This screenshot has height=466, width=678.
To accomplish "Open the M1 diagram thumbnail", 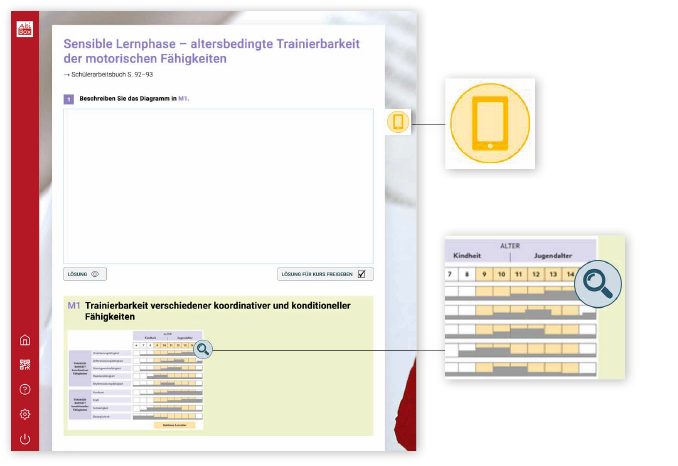I will tap(134, 380).
